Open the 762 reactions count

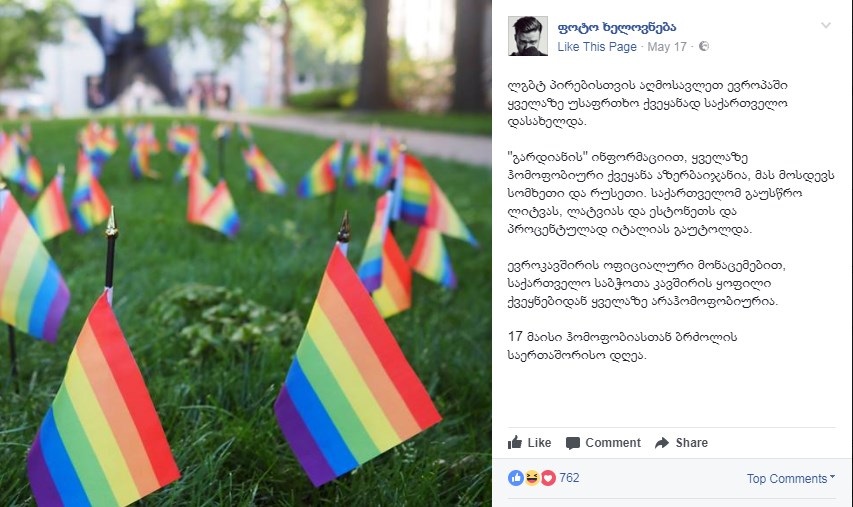(x=569, y=478)
